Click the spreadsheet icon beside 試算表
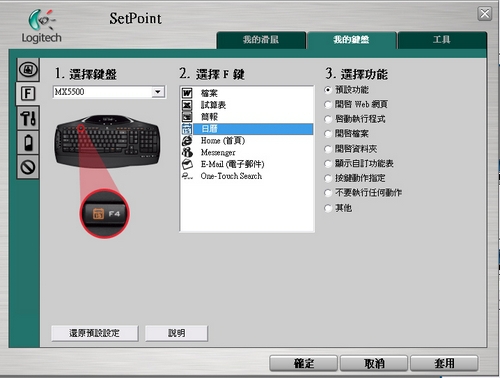This screenshot has height=378, width=500. click(x=187, y=105)
